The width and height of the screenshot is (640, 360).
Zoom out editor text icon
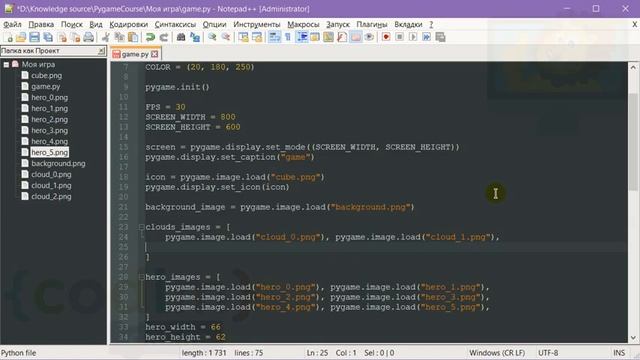coord(226,38)
